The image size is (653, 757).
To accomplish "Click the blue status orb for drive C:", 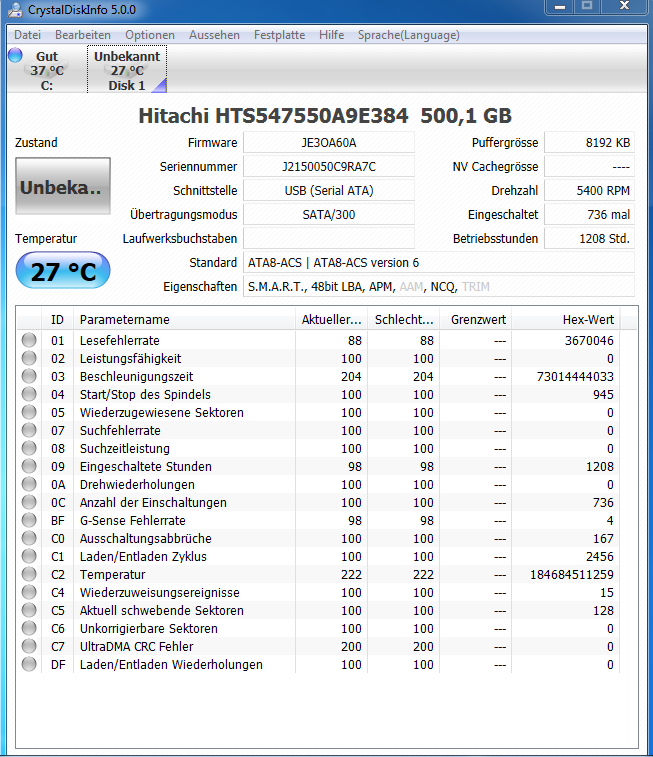I will 15,55.
